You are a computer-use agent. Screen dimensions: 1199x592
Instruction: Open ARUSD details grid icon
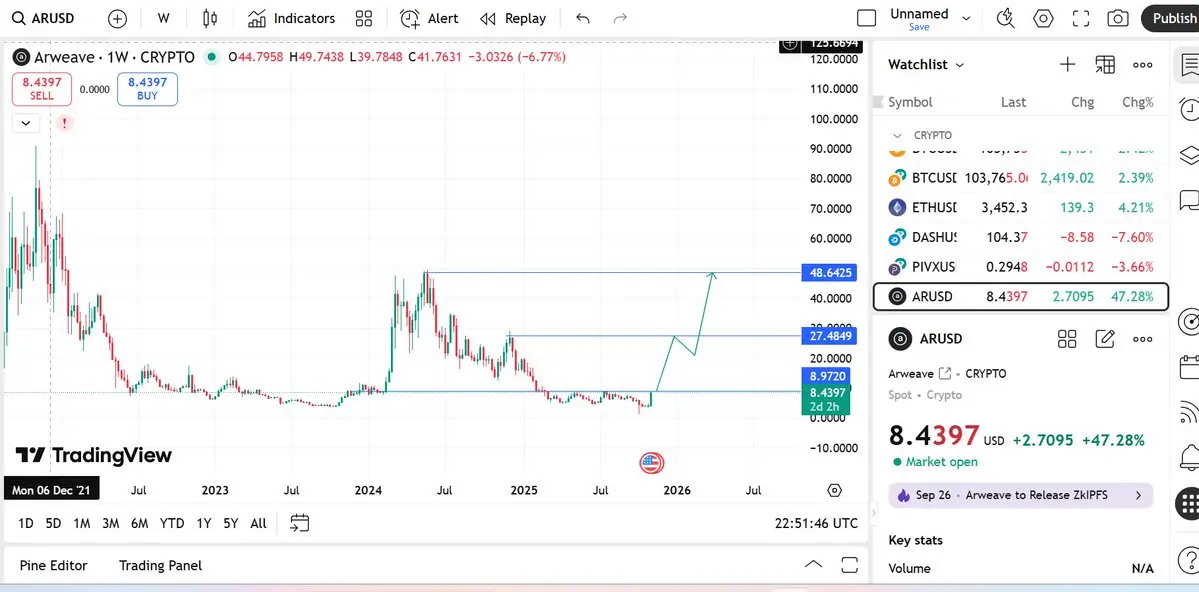[x=1067, y=339]
